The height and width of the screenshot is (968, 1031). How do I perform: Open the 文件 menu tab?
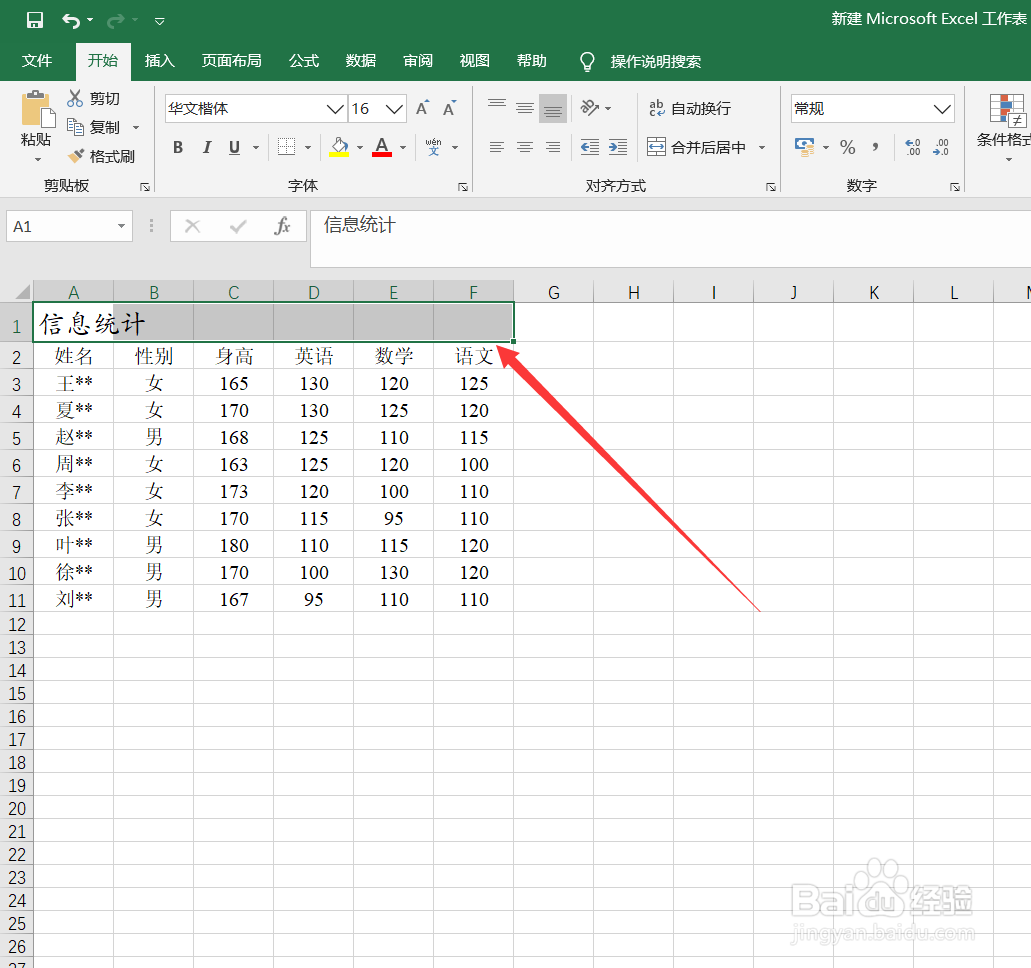pyautogui.click(x=37, y=61)
